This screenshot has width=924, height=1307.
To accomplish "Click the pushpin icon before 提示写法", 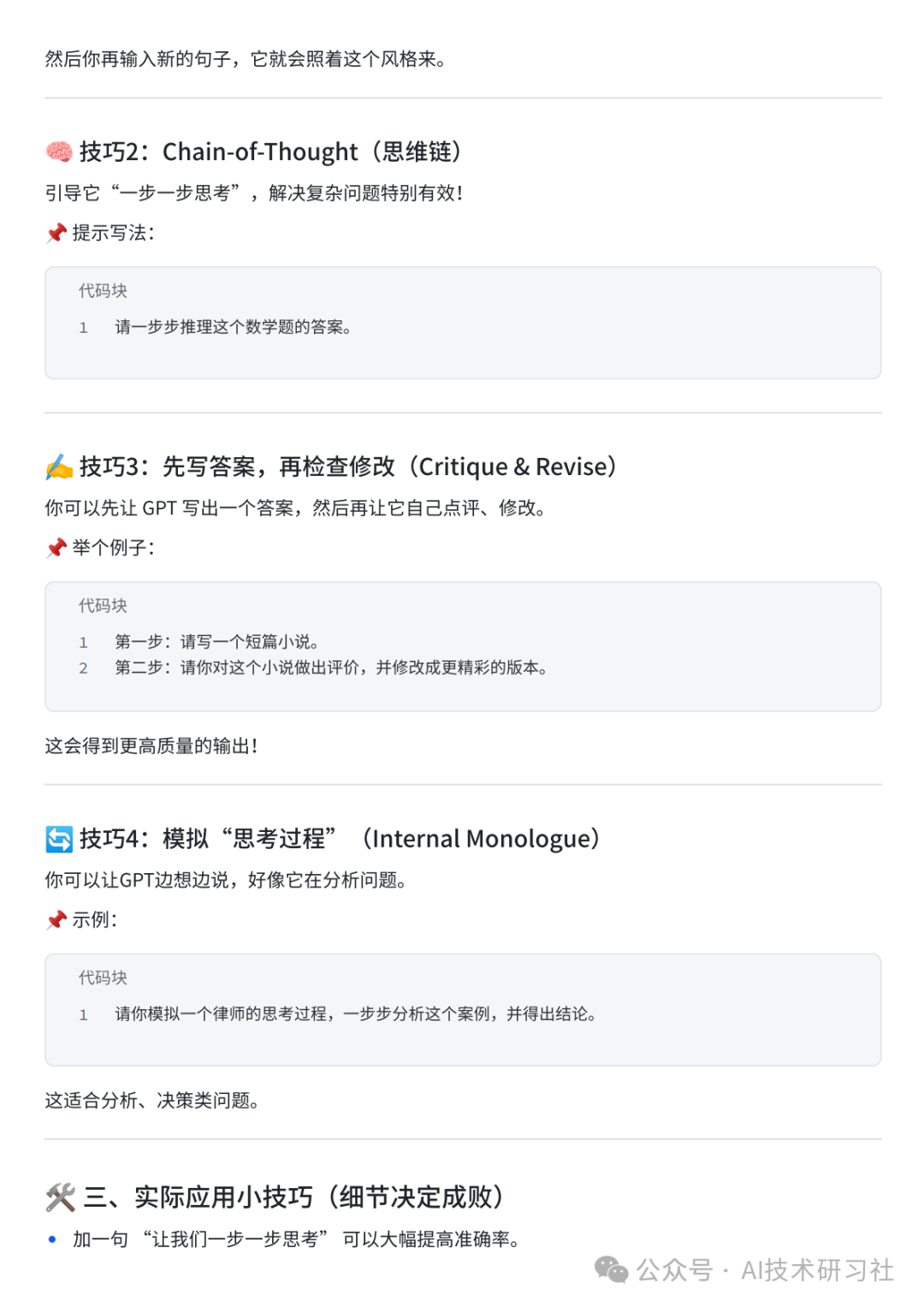I will 56,233.
